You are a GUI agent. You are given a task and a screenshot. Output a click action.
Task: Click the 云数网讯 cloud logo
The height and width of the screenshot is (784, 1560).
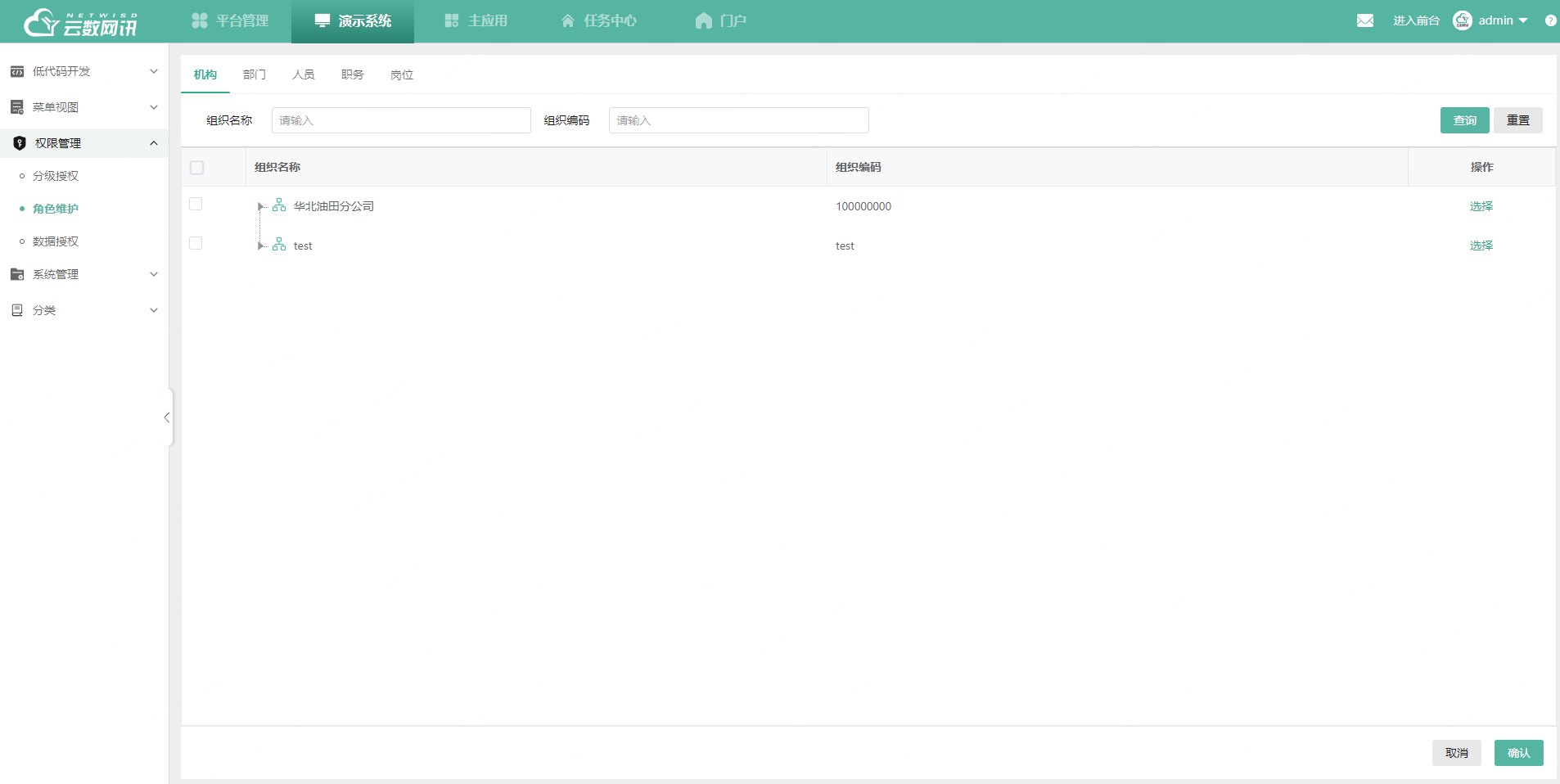80,22
